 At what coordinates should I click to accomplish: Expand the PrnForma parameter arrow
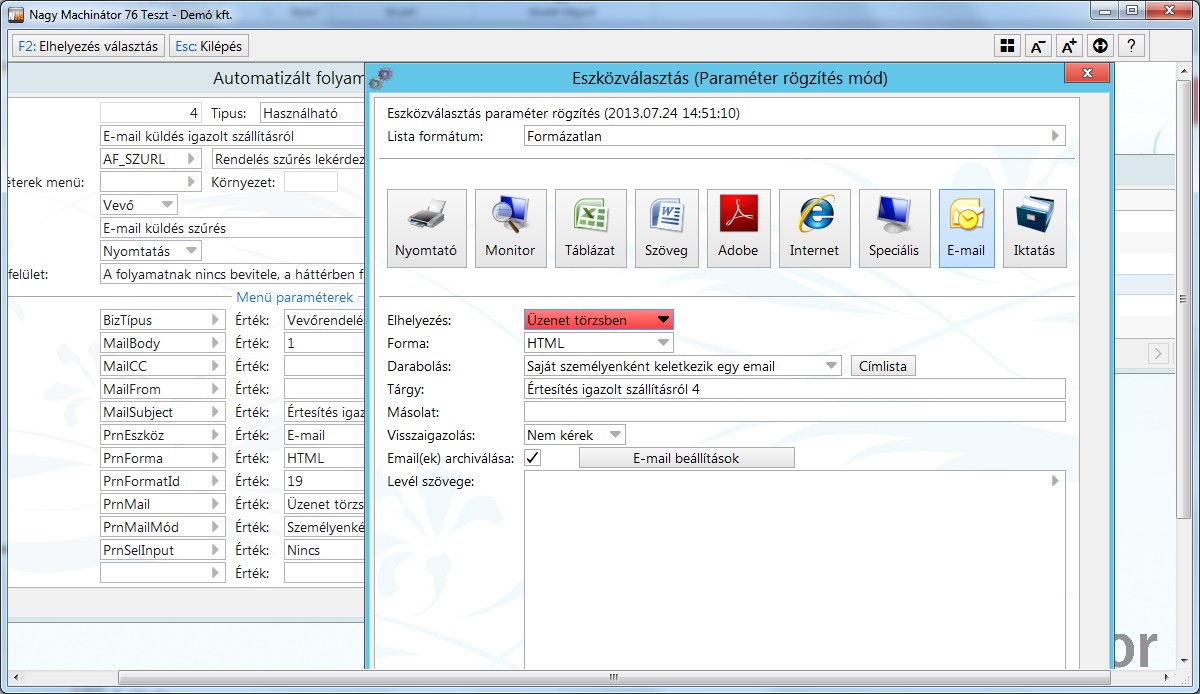coord(216,458)
